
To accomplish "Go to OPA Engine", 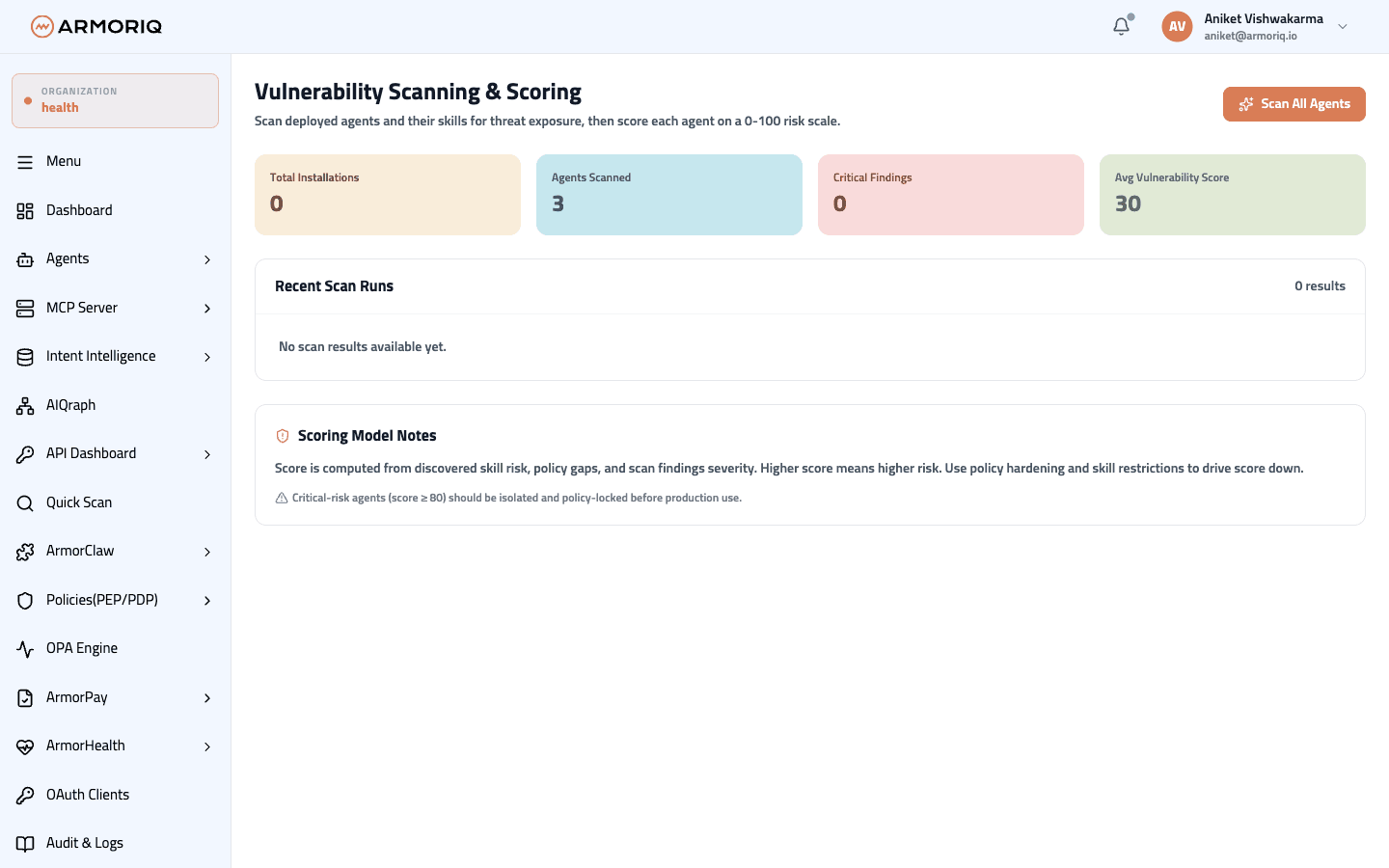I will point(115,648).
